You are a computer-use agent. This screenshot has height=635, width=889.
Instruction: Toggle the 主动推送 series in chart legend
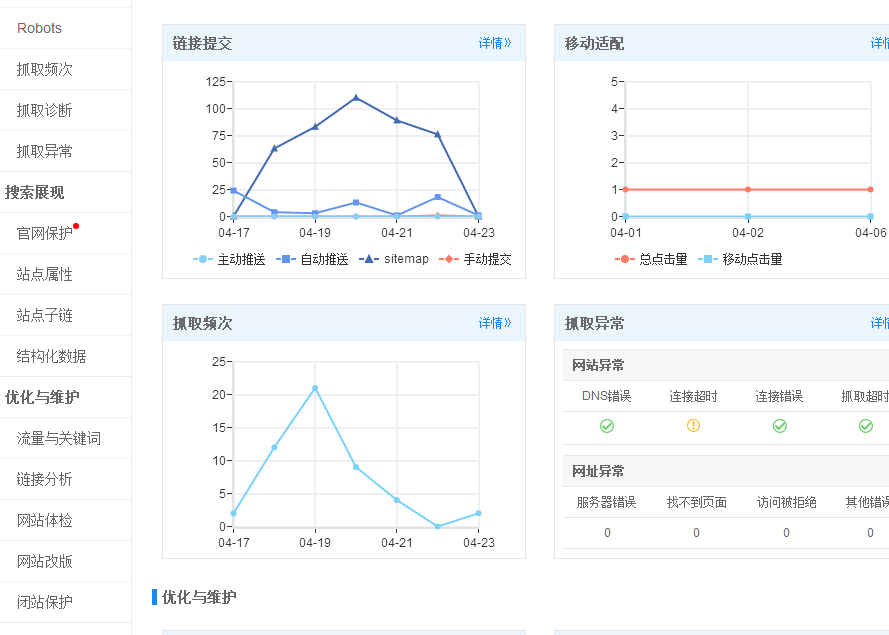(229, 259)
